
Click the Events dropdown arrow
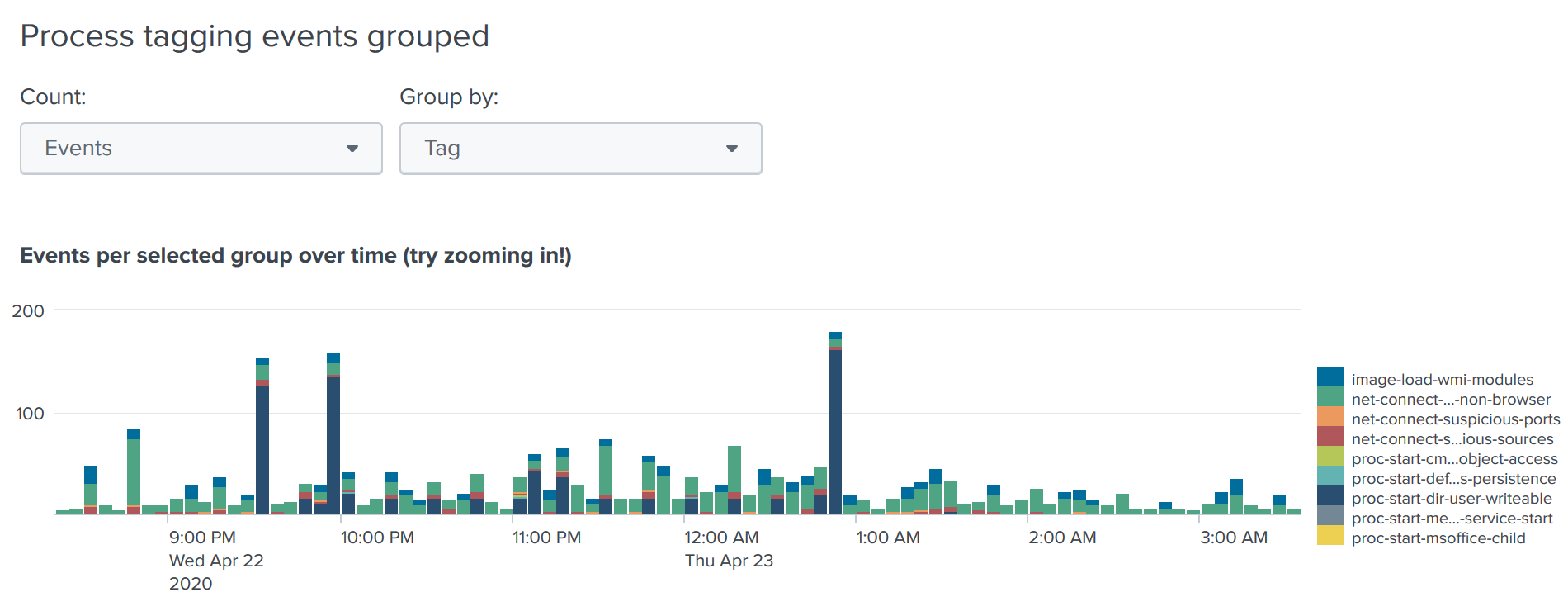coord(352,149)
